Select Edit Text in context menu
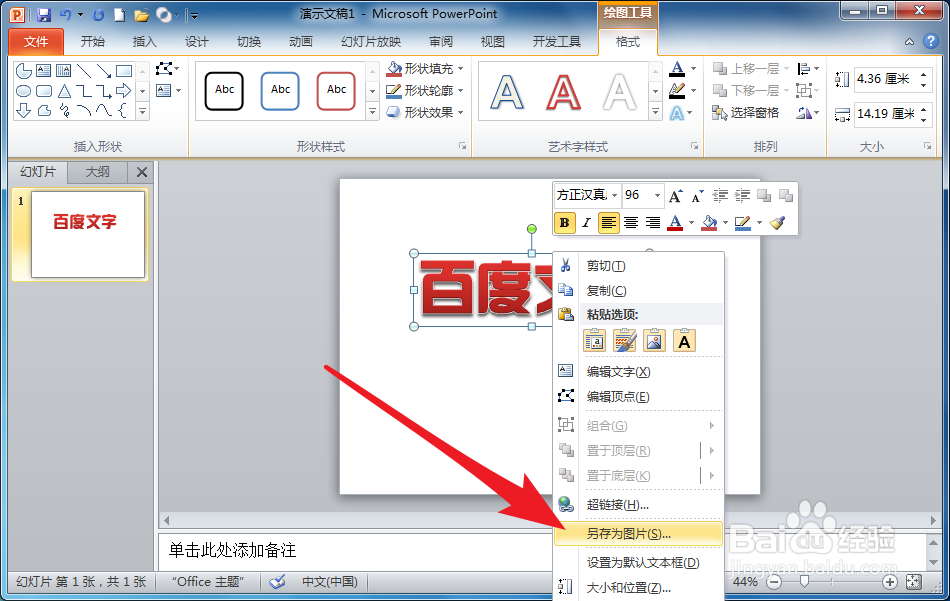 point(639,371)
